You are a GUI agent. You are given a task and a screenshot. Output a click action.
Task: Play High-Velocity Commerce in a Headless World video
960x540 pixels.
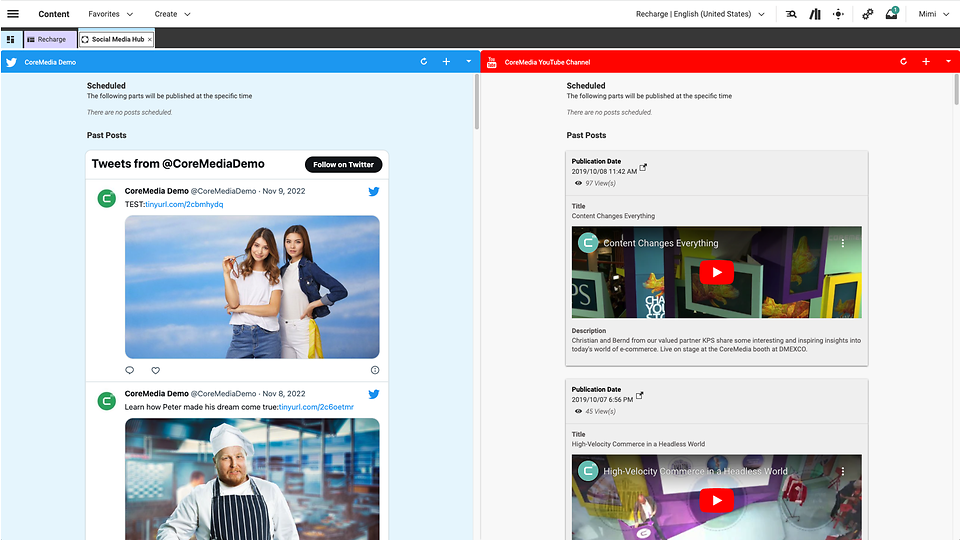pos(716,500)
